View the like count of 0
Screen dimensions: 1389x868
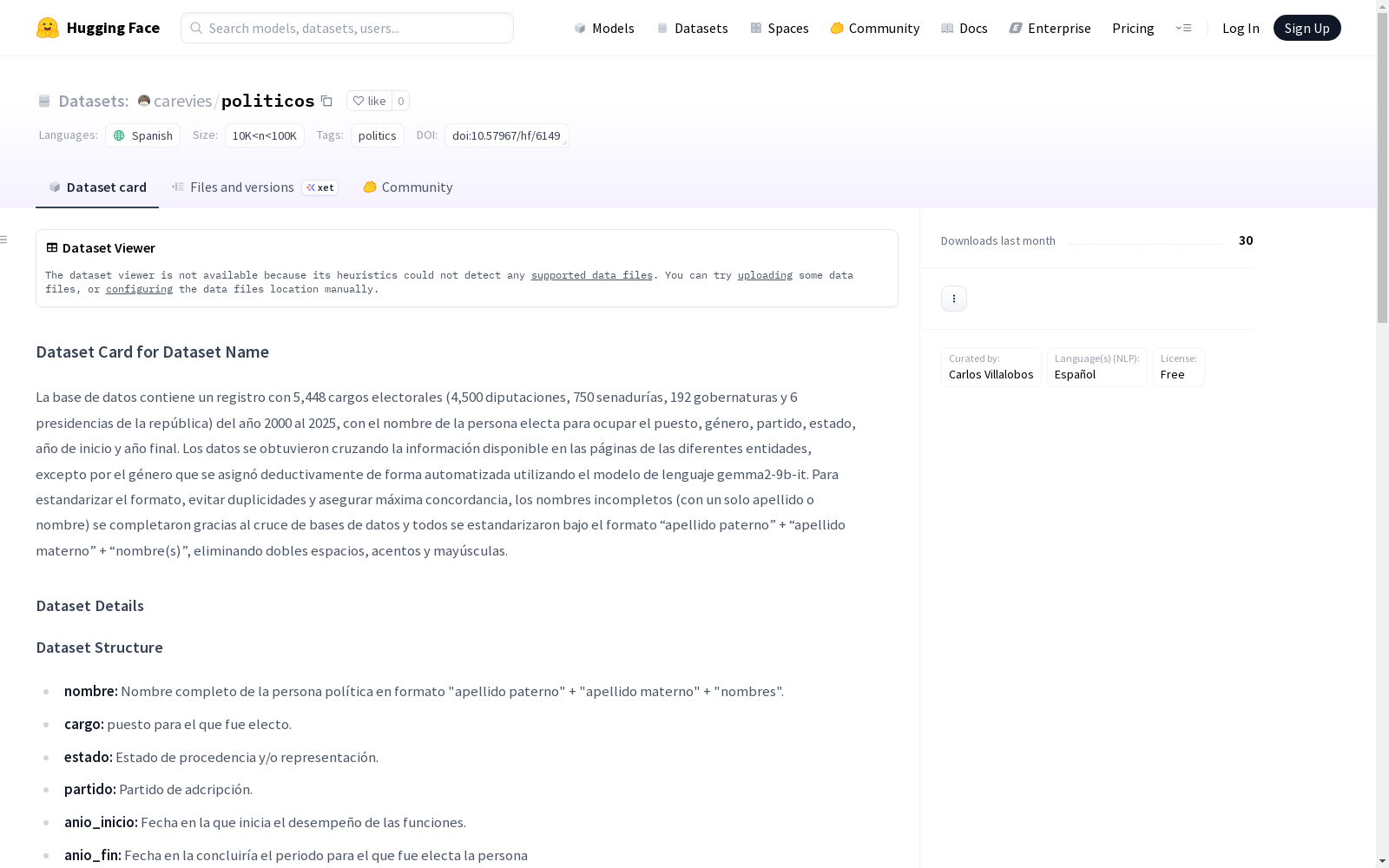(x=400, y=101)
